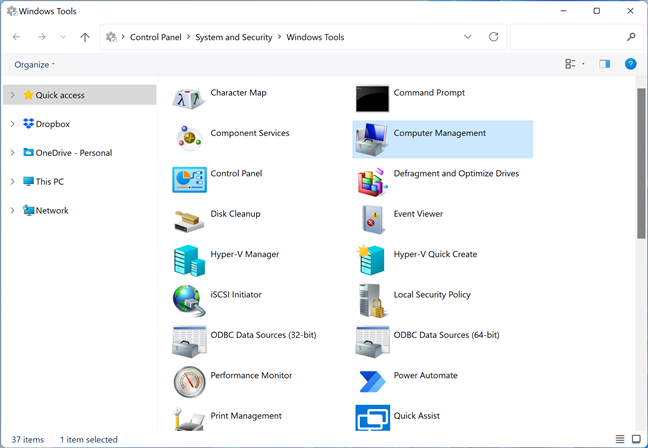Select the Performance Monitor gauge icon
The width and height of the screenshot is (648, 448).
click(189, 382)
